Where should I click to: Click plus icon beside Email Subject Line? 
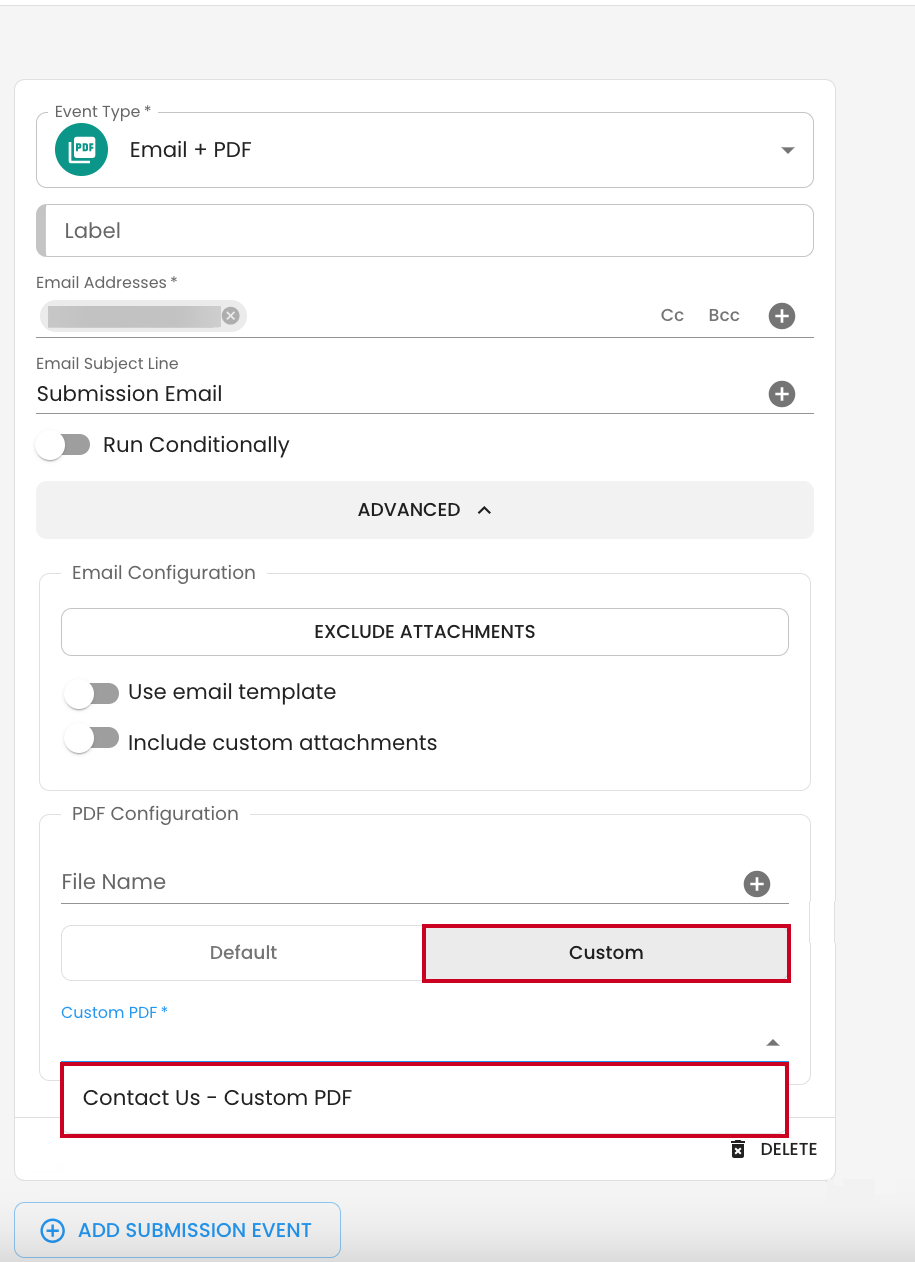click(x=782, y=394)
